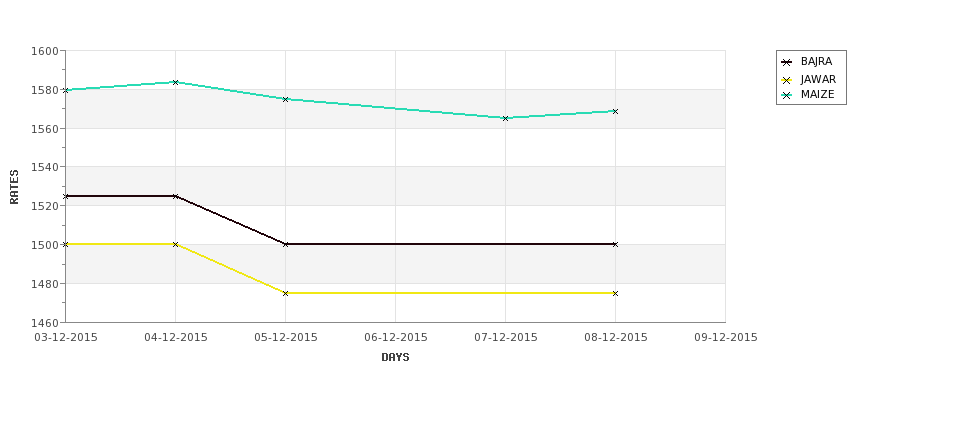Viewport: 975px width, 429px height.
Task: Click the MAIZE legend marker icon
Action: [x=787, y=96]
